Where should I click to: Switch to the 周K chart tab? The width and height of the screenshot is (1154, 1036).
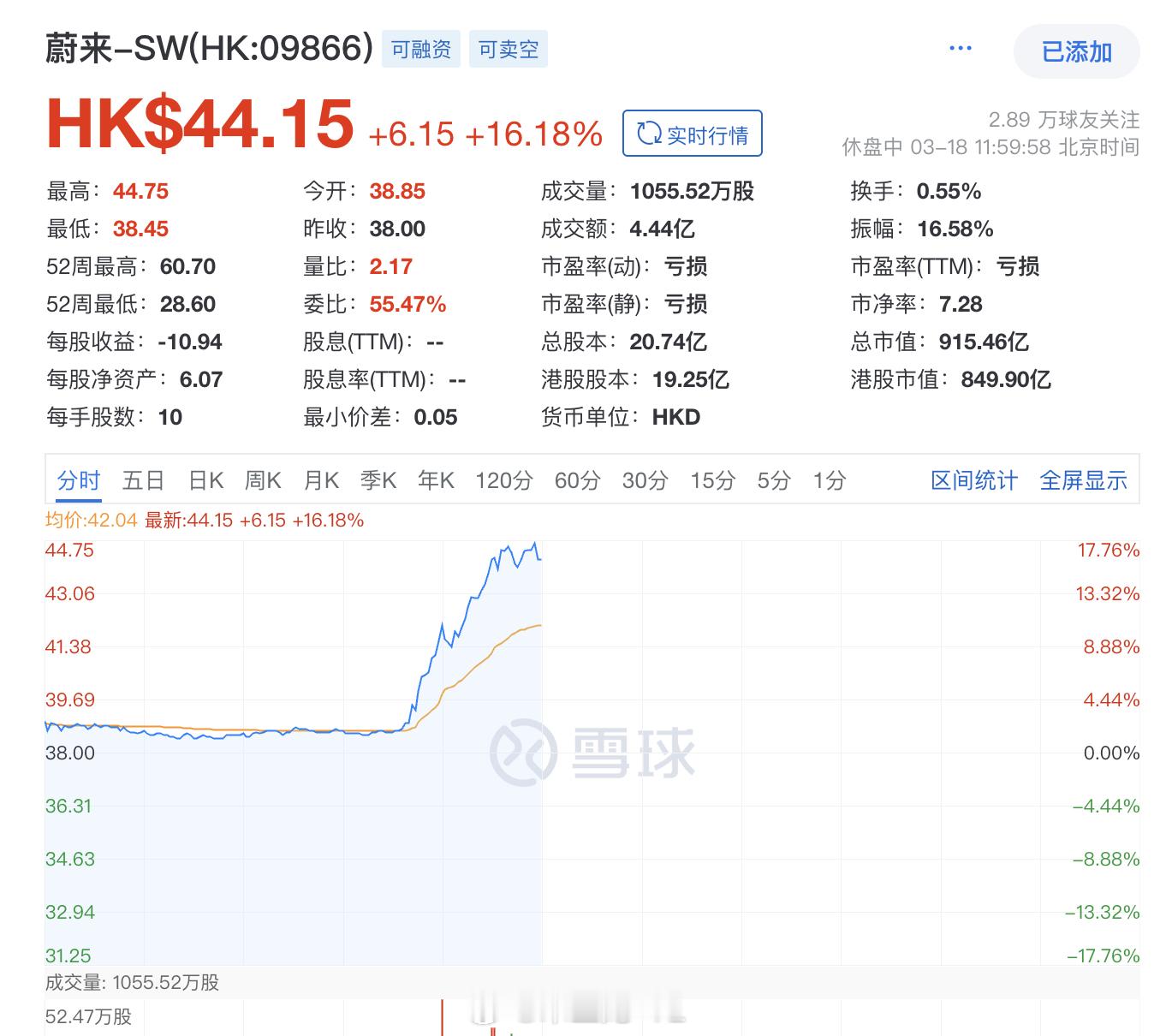263,480
